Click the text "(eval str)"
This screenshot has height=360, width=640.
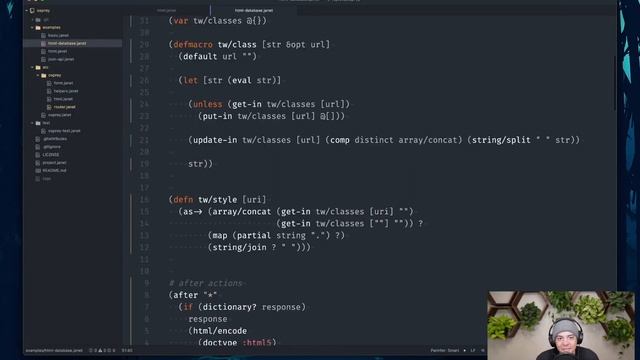click(252, 80)
